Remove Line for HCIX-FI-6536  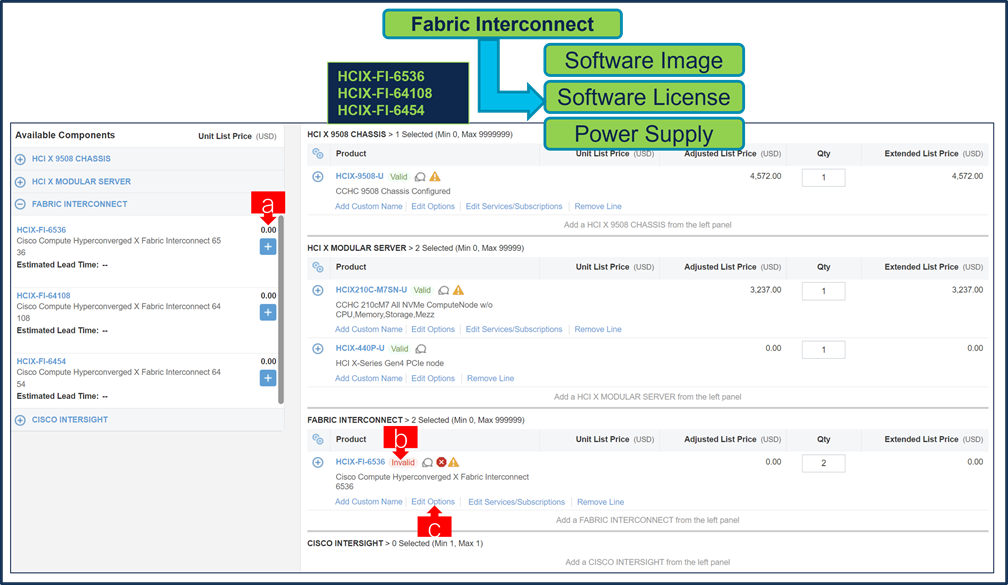click(600, 502)
